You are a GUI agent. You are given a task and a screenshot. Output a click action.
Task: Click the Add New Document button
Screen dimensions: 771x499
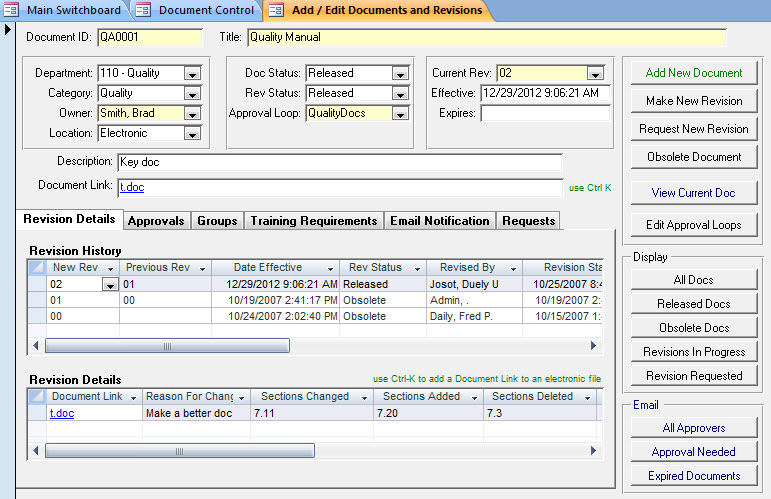click(694, 73)
